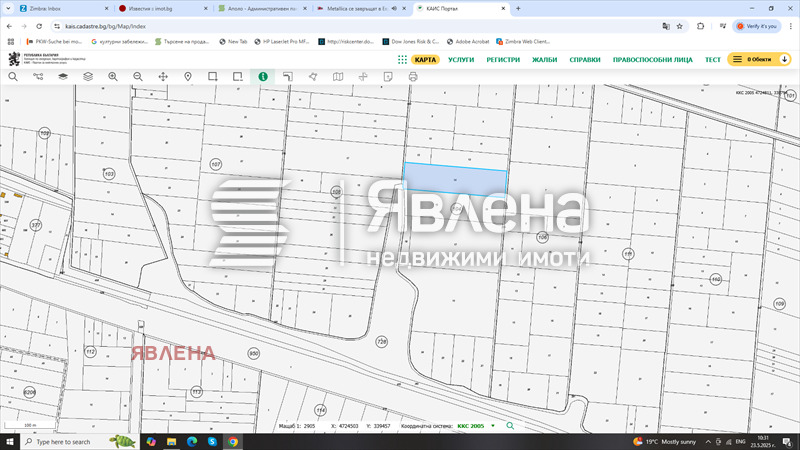Toggle the green info identify tool

(x=263, y=76)
